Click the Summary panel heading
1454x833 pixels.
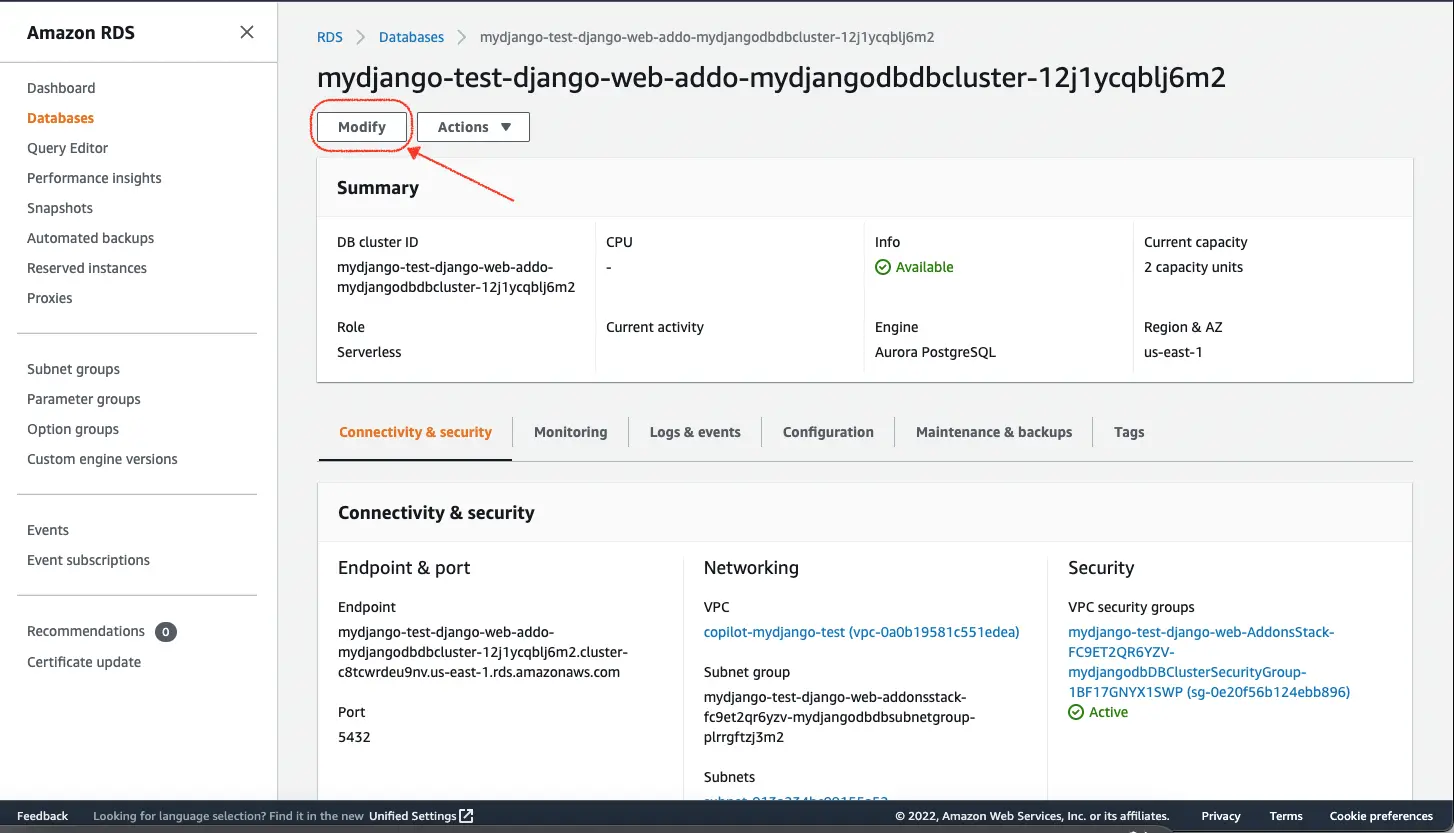(x=378, y=188)
